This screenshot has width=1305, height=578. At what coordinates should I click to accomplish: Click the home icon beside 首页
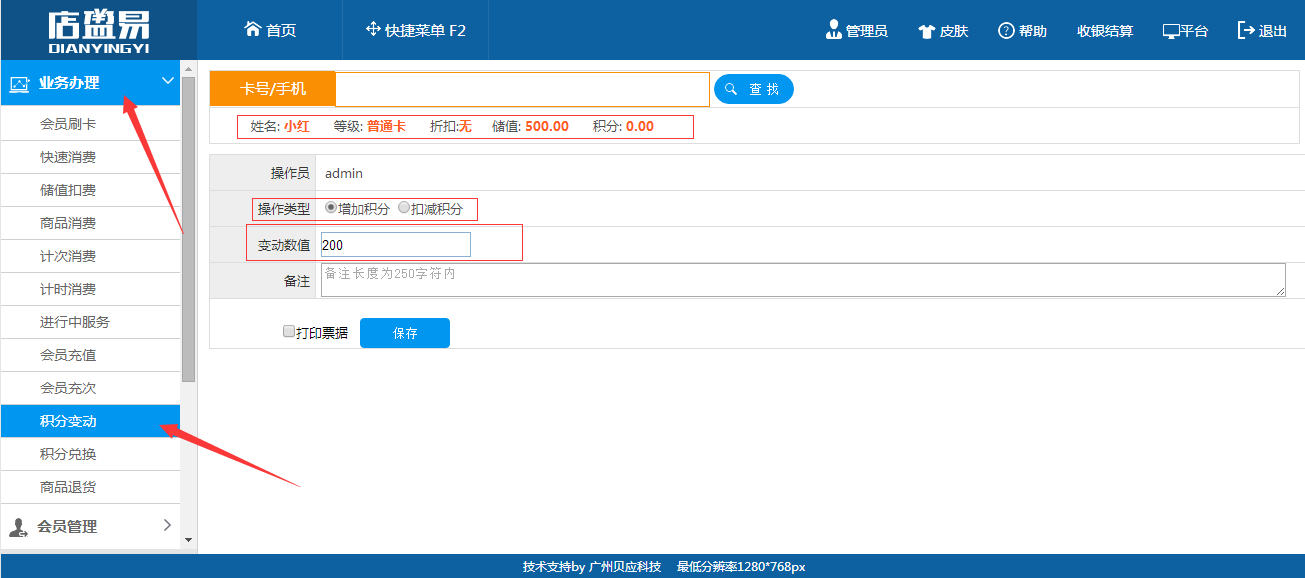pyautogui.click(x=253, y=29)
